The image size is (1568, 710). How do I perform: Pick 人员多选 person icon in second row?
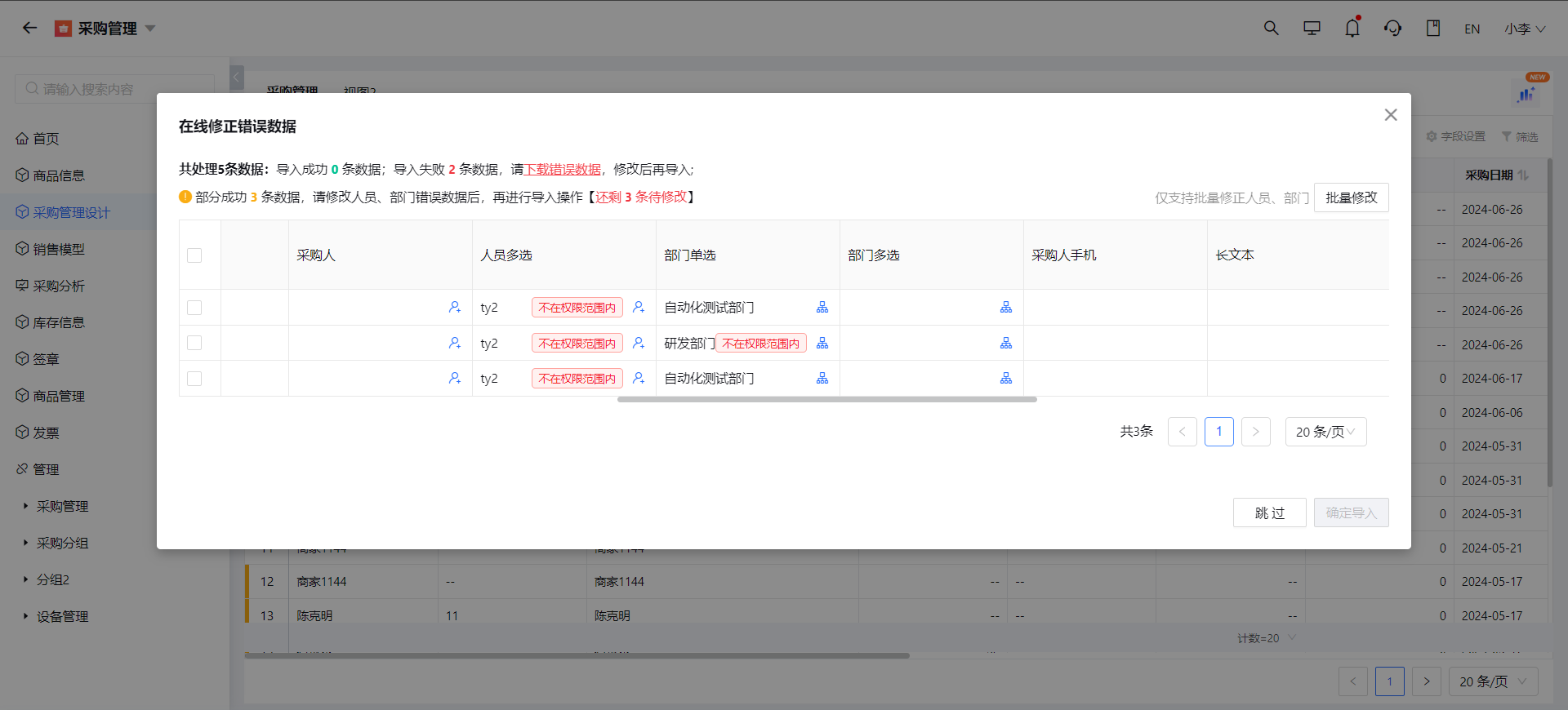[x=639, y=343]
